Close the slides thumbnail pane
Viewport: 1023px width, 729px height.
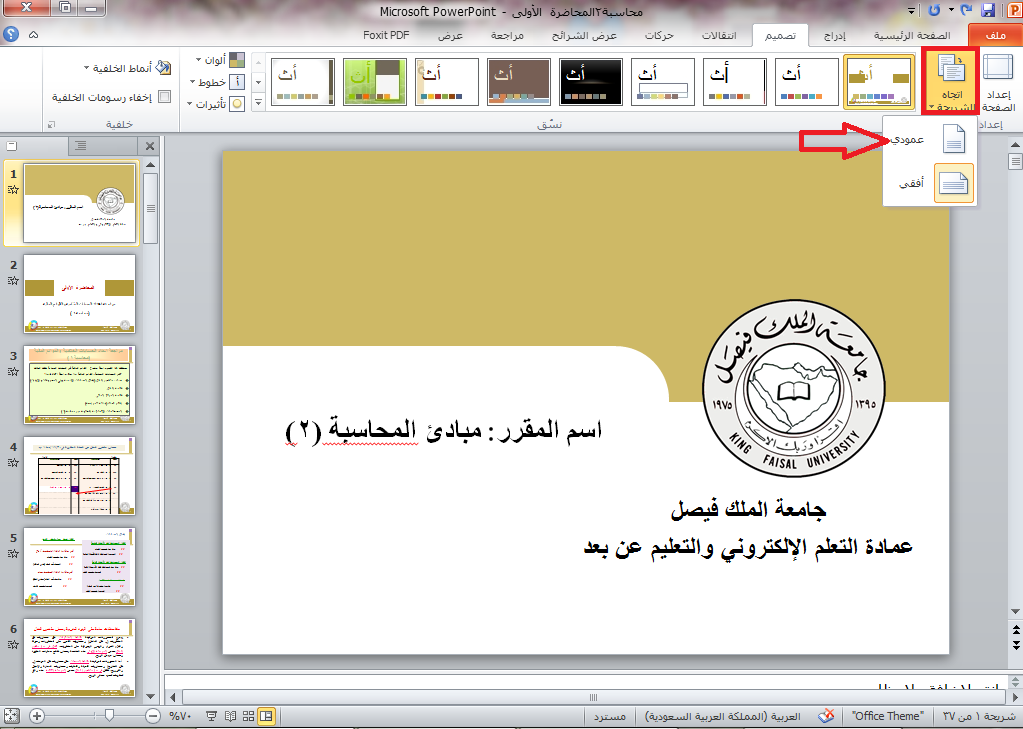(x=150, y=146)
